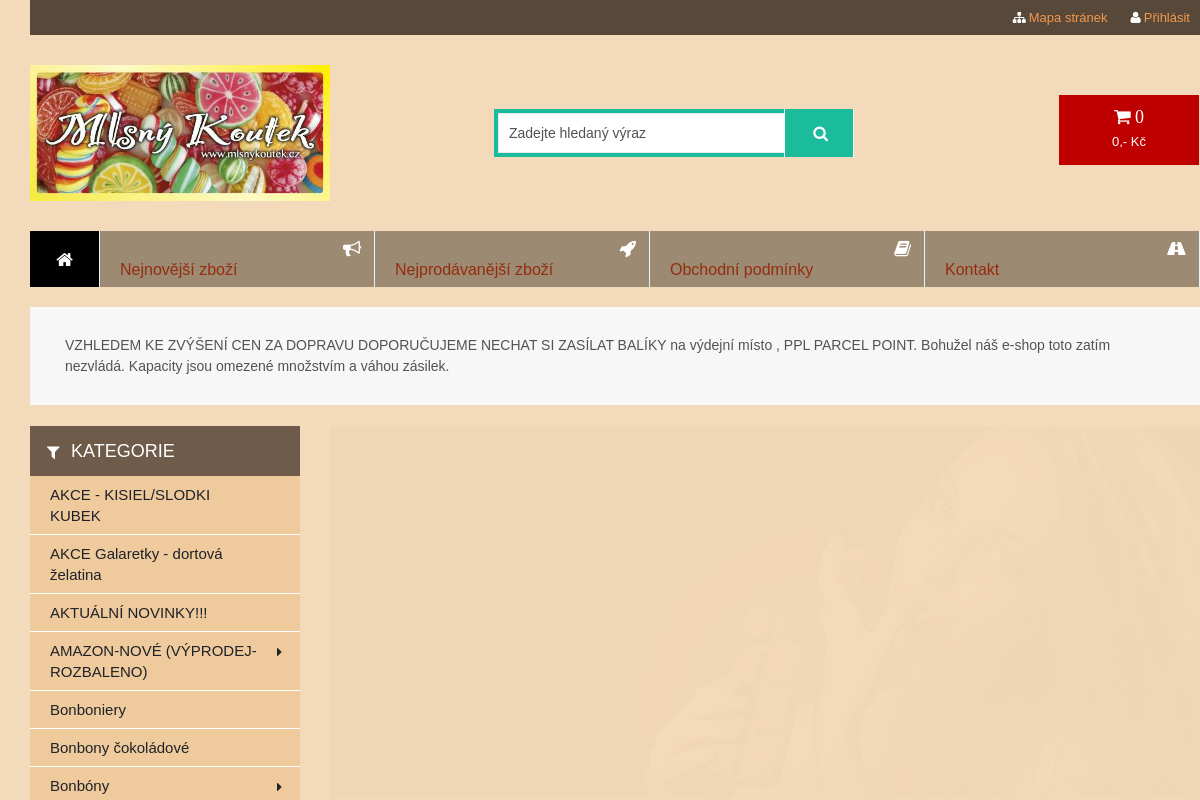Open the Kontakt menu item

[1062, 259]
